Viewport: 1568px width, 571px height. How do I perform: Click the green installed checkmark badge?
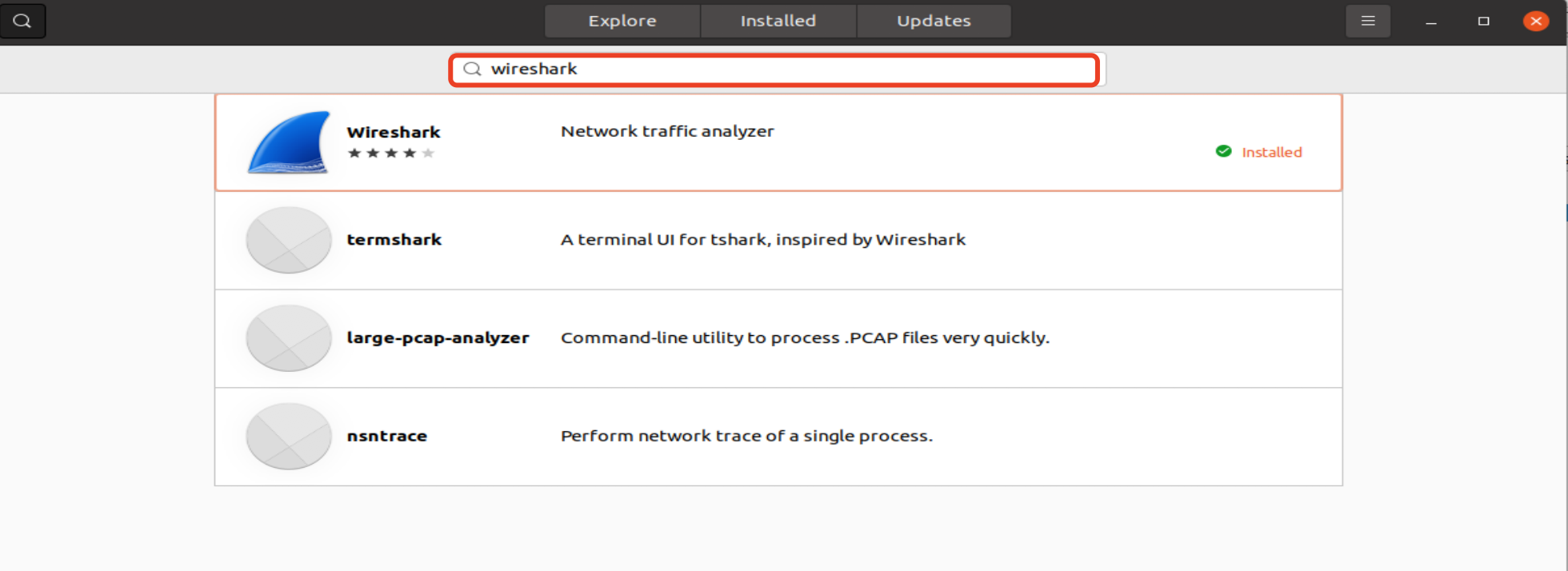pos(1223,150)
